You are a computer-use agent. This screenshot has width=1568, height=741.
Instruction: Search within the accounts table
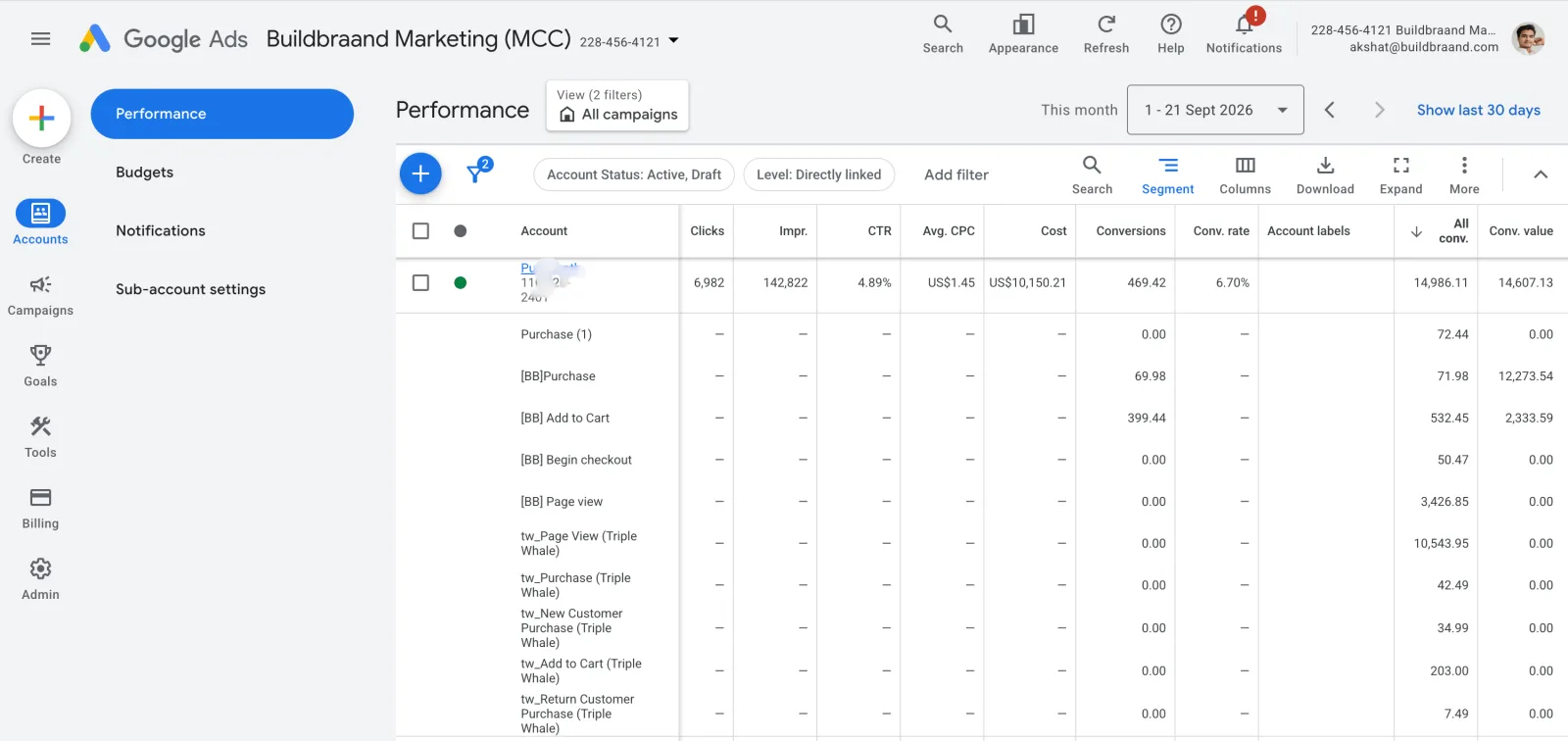coord(1092,175)
